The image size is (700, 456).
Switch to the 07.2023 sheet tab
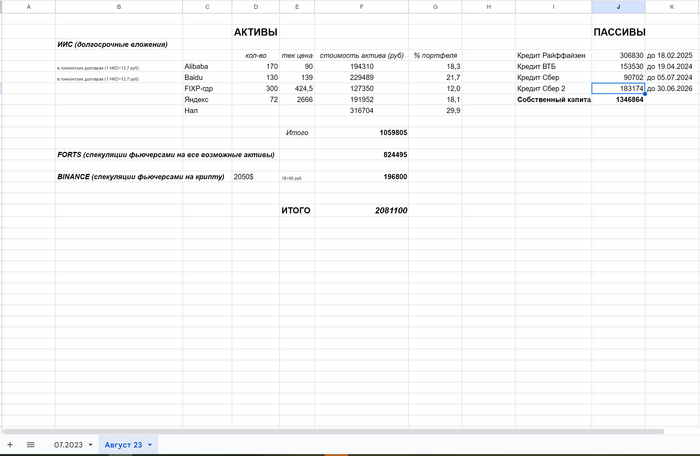tap(68, 445)
